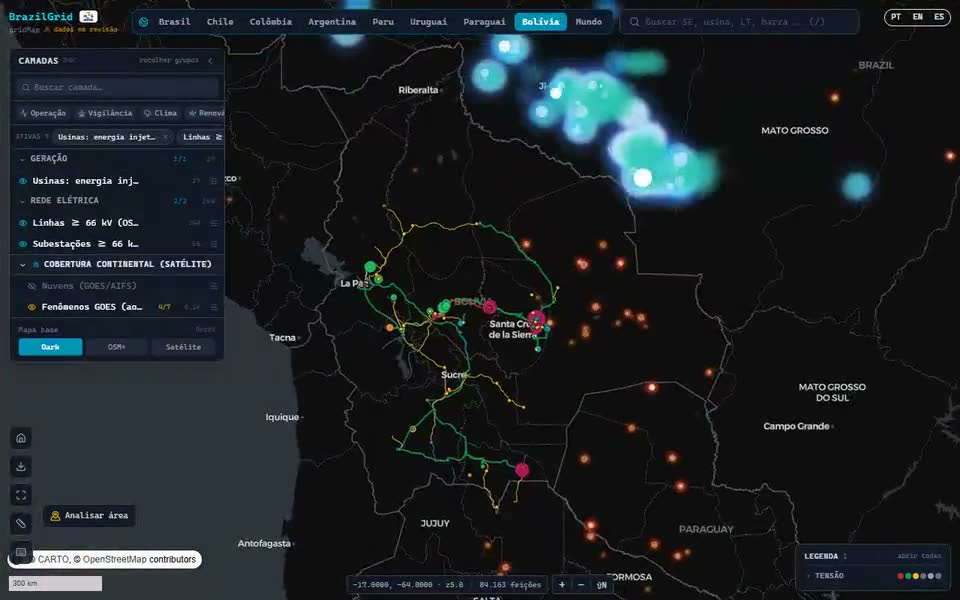Open options menu for Fenômenos GOES row
The height and width of the screenshot is (600, 960).
(x=214, y=307)
